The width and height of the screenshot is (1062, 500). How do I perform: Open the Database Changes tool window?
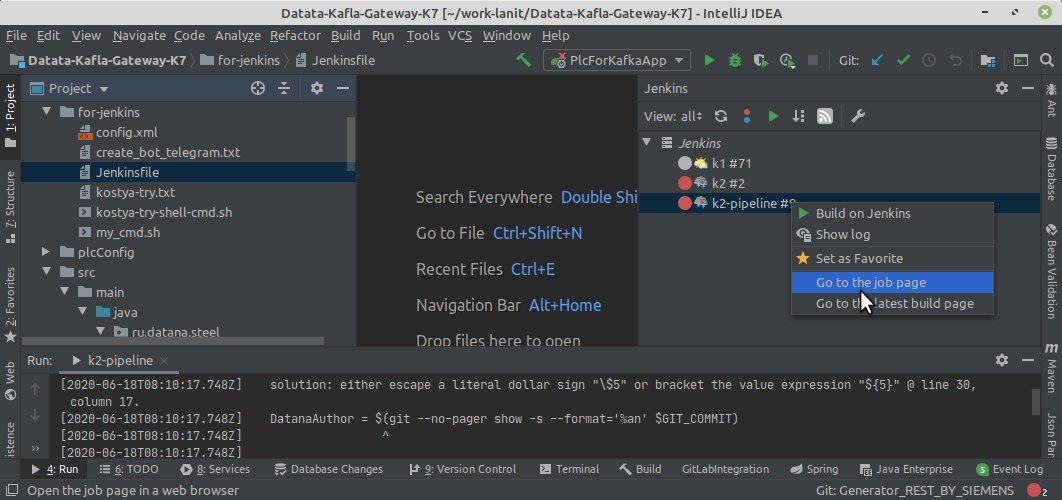328,469
